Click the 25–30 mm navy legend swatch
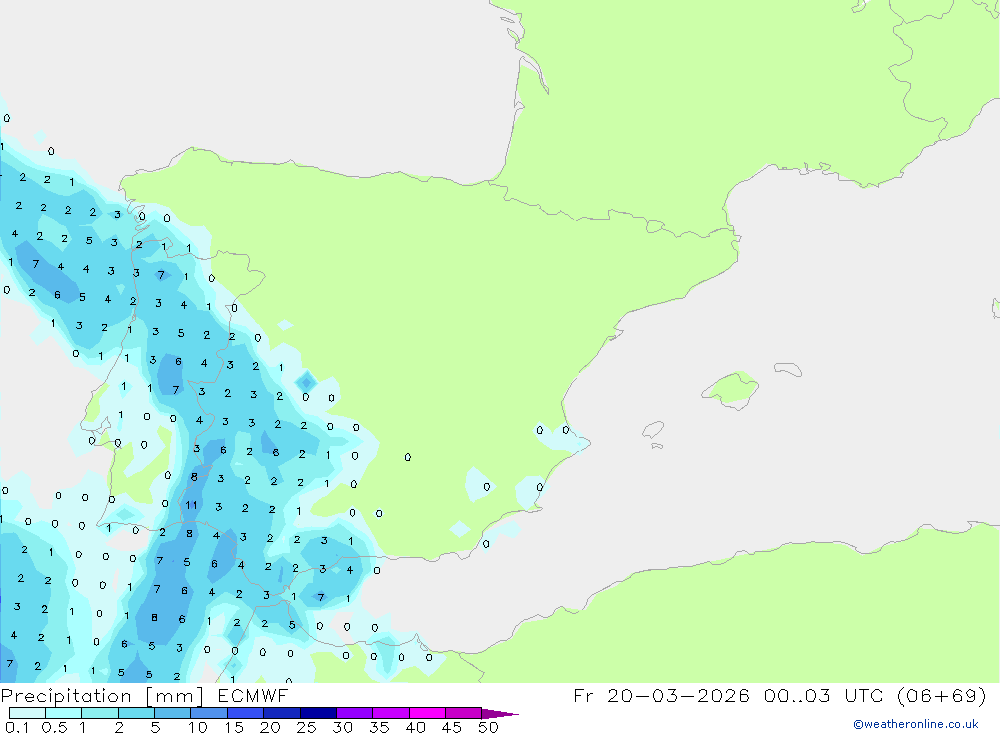Image resolution: width=1000 pixels, height=733 pixels. coord(318,713)
